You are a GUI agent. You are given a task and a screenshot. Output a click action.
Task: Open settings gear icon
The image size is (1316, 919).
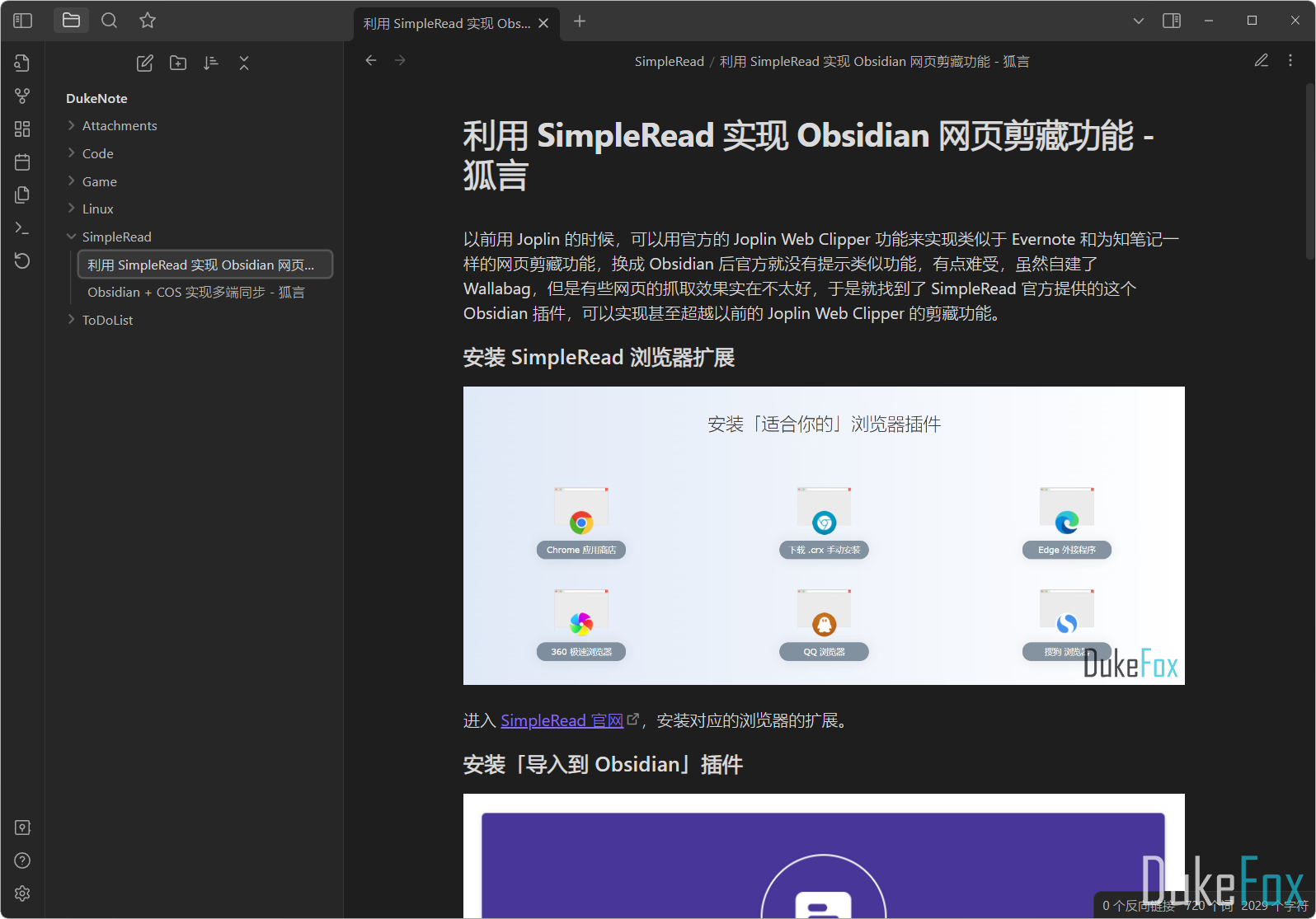tap(22, 893)
